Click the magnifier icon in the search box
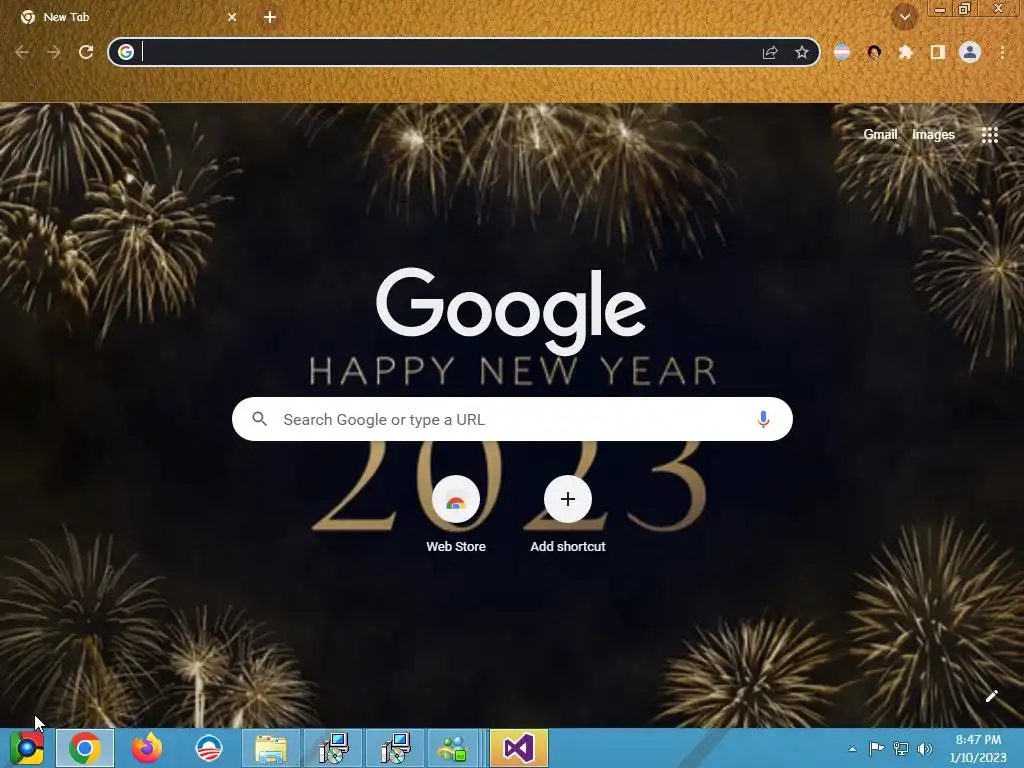Viewport: 1024px width, 768px height. coord(259,419)
